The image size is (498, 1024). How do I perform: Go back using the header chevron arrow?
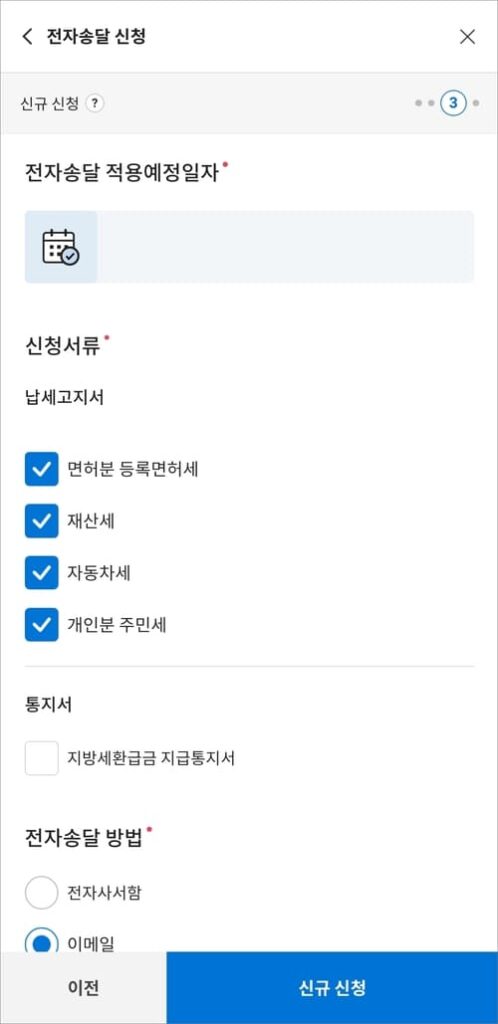tap(27, 37)
